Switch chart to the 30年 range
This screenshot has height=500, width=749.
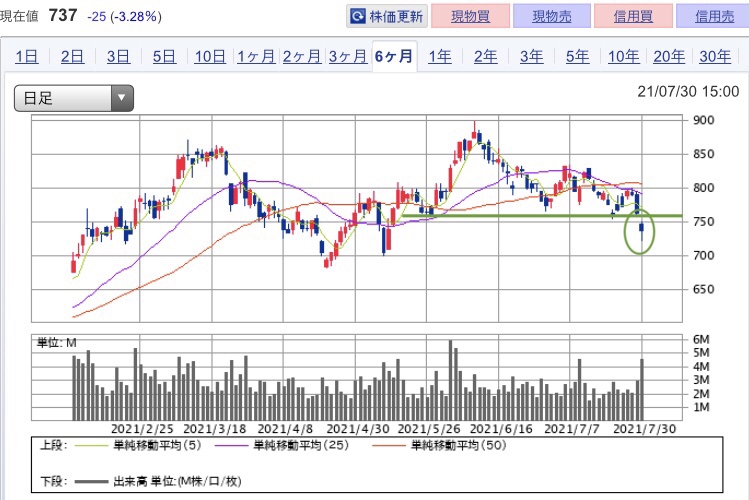coord(715,57)
